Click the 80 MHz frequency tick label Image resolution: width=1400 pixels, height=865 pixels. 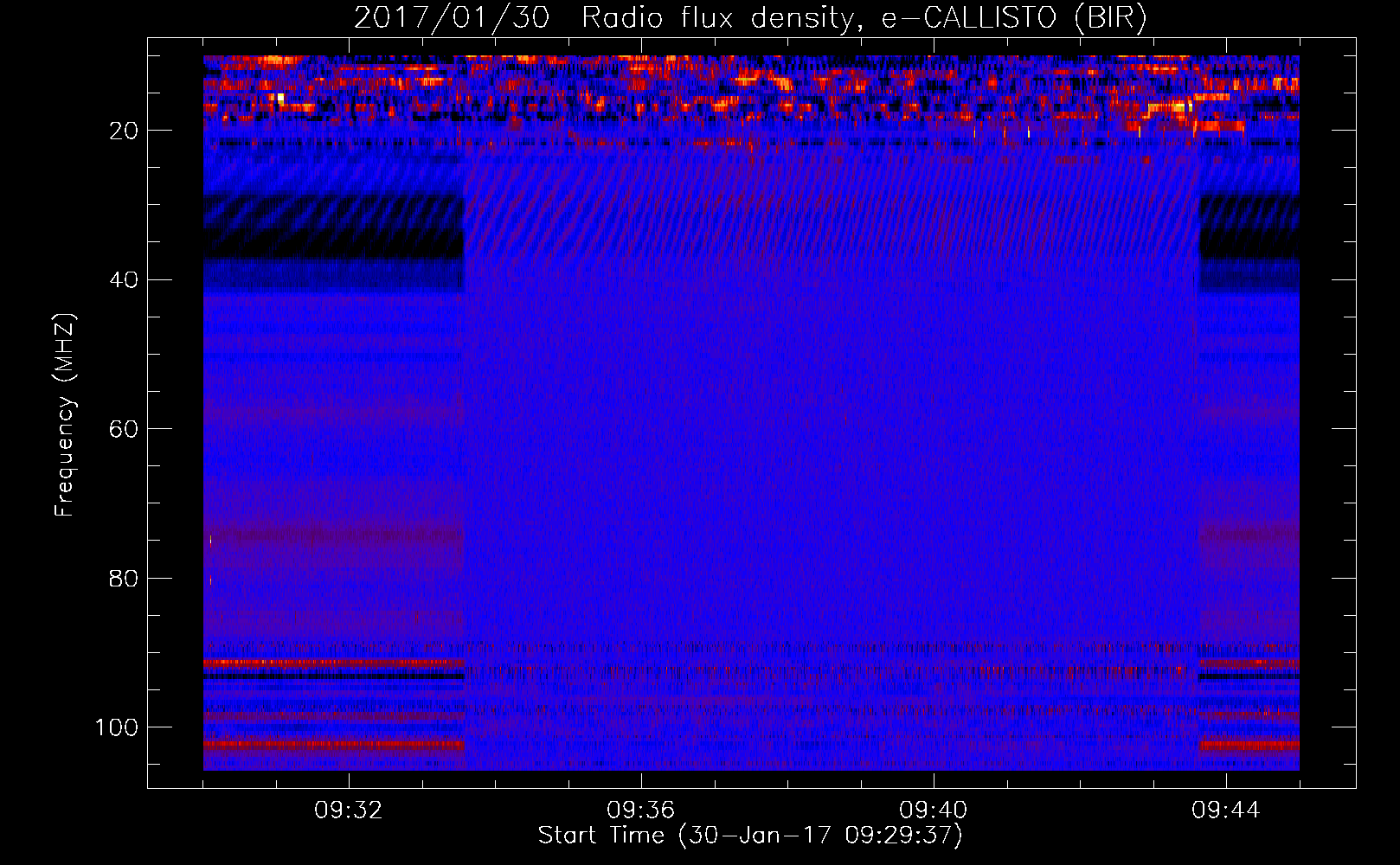[125, 578]
